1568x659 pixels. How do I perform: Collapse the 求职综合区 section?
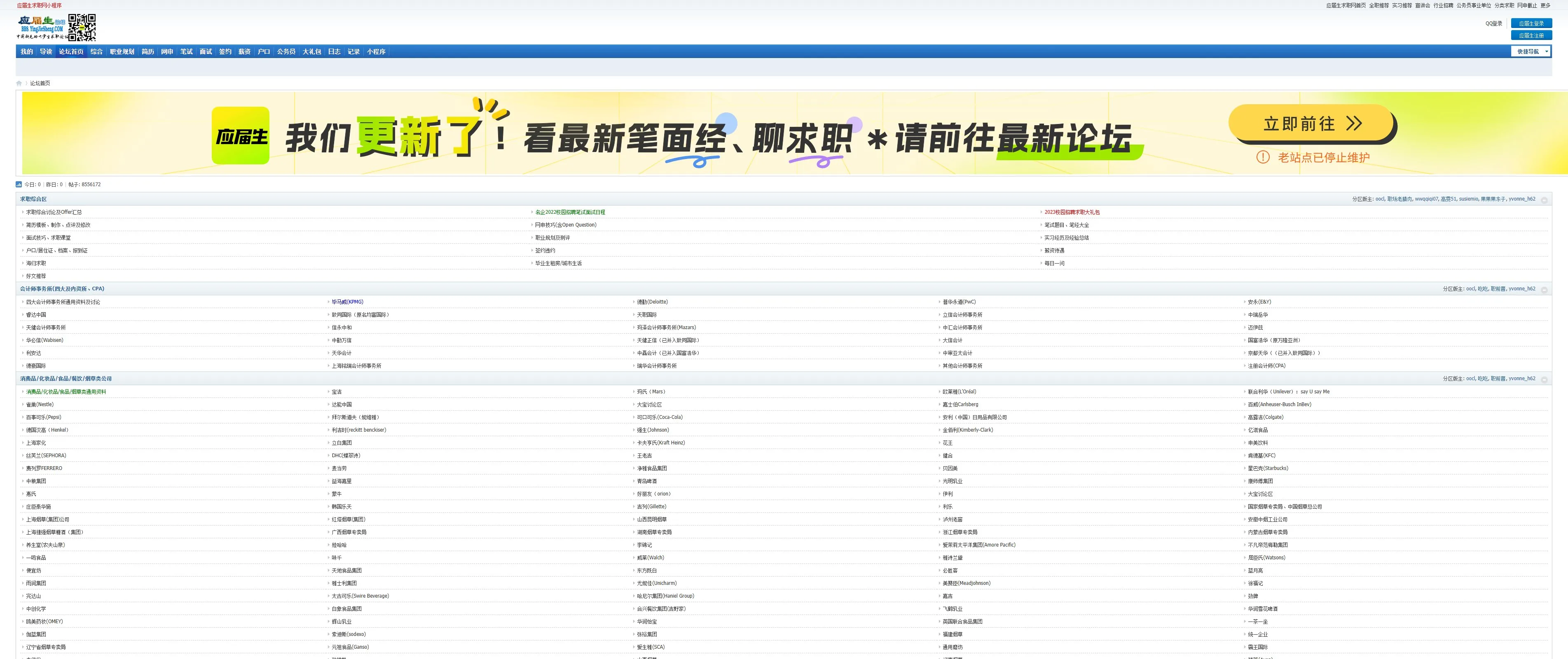click(x=1544, y=200)
